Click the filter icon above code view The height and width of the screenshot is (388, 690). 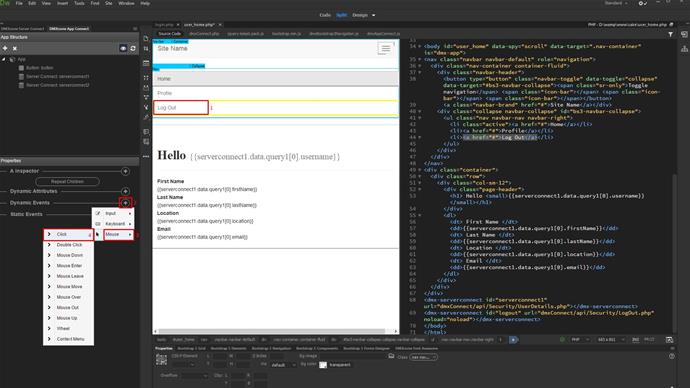click(x=670, y=34)
